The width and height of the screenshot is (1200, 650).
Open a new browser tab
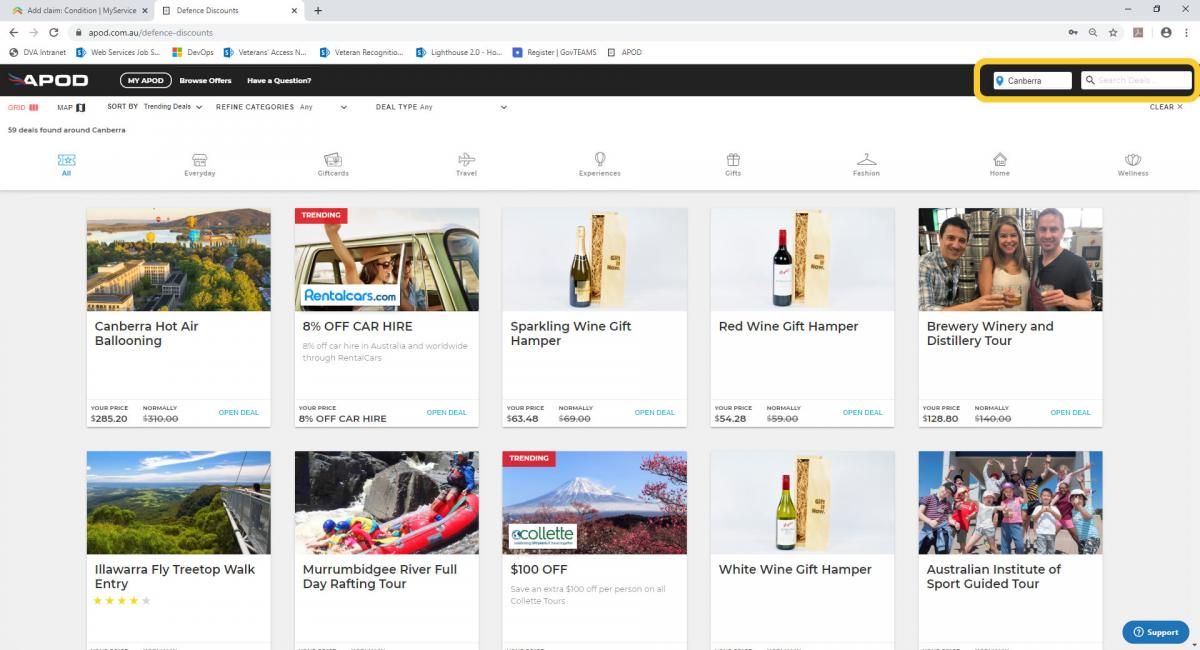pyautogui.click(x=318, y=10)
